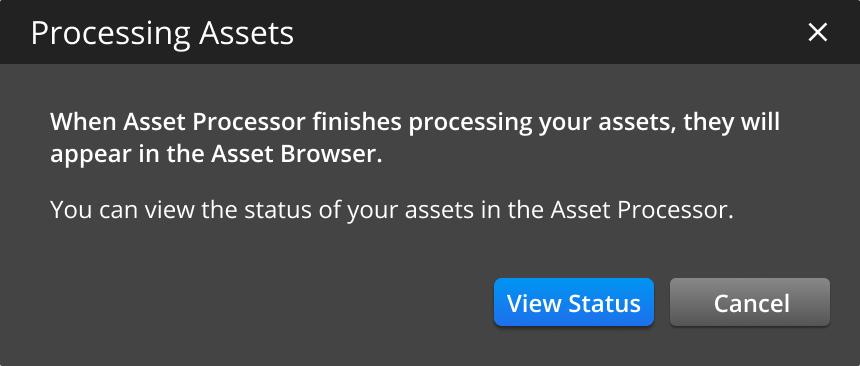Click the Processing Assets title text
Viewport: 860px width, 366px height.
(x=162, y=33)
